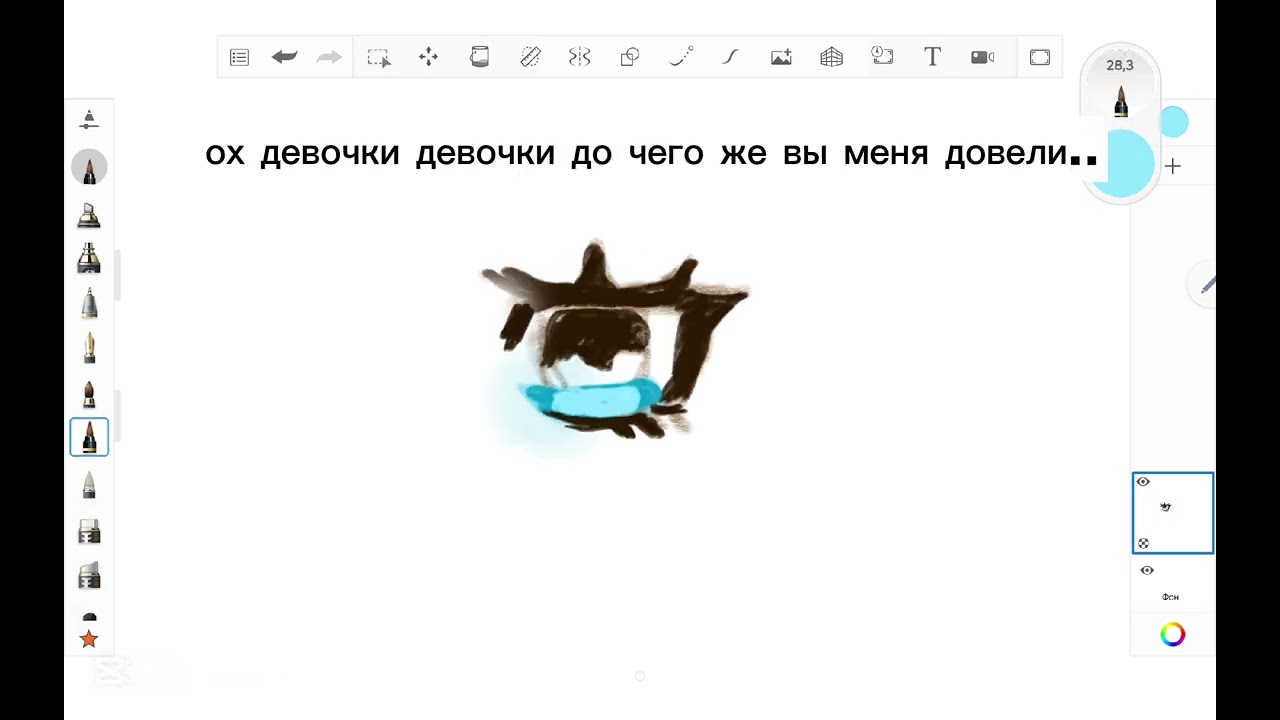Choose the gold ink nib pen
This screenshot has height=720, width=1280.
click(x=89, y=348)
